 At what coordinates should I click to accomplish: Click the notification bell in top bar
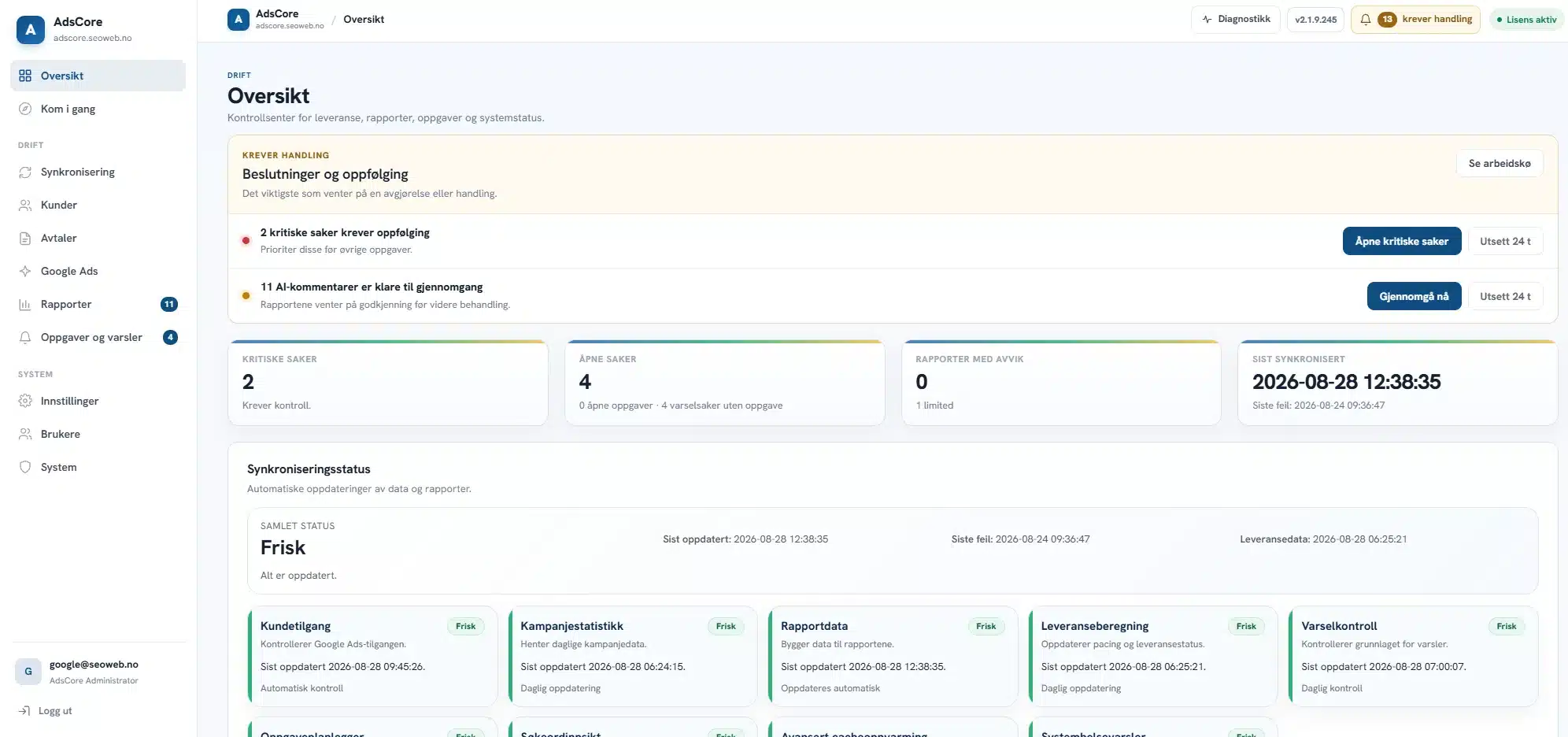[x=1366, y=20]
